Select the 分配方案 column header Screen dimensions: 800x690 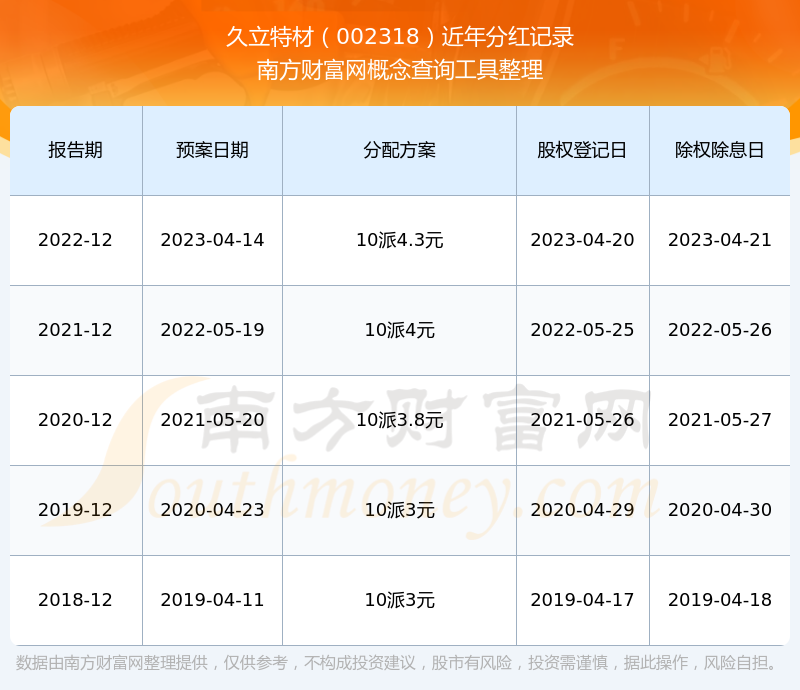(399, 151)
